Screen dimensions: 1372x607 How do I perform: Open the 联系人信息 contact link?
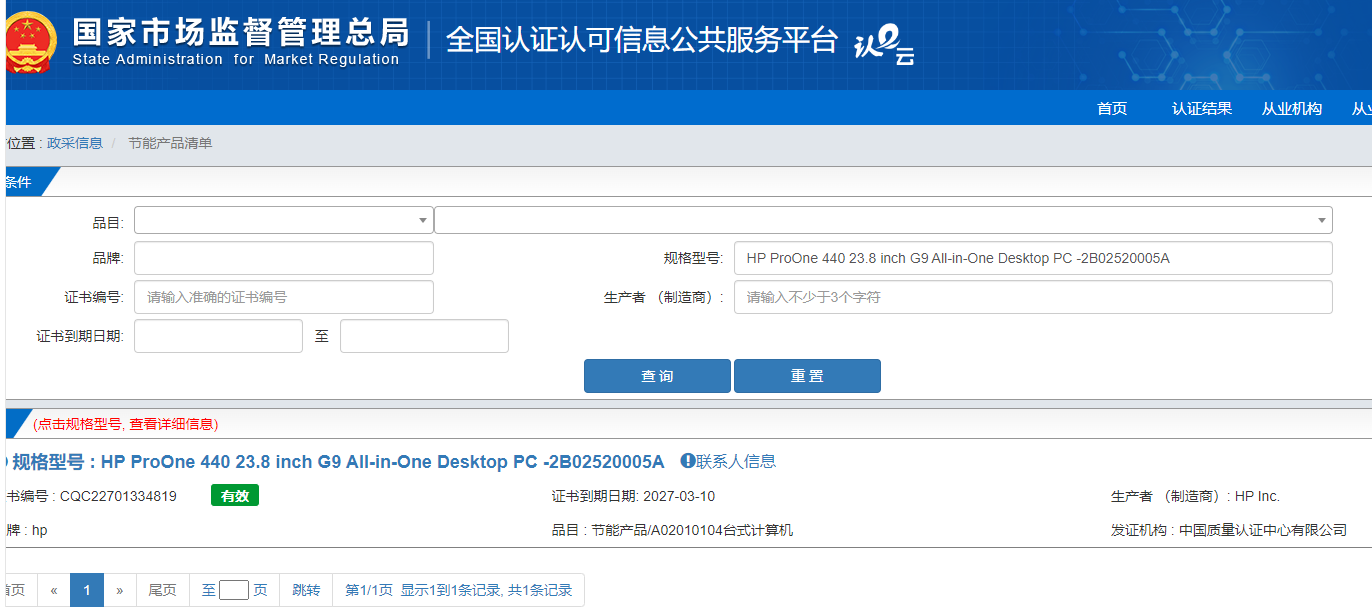coord(736,461)
